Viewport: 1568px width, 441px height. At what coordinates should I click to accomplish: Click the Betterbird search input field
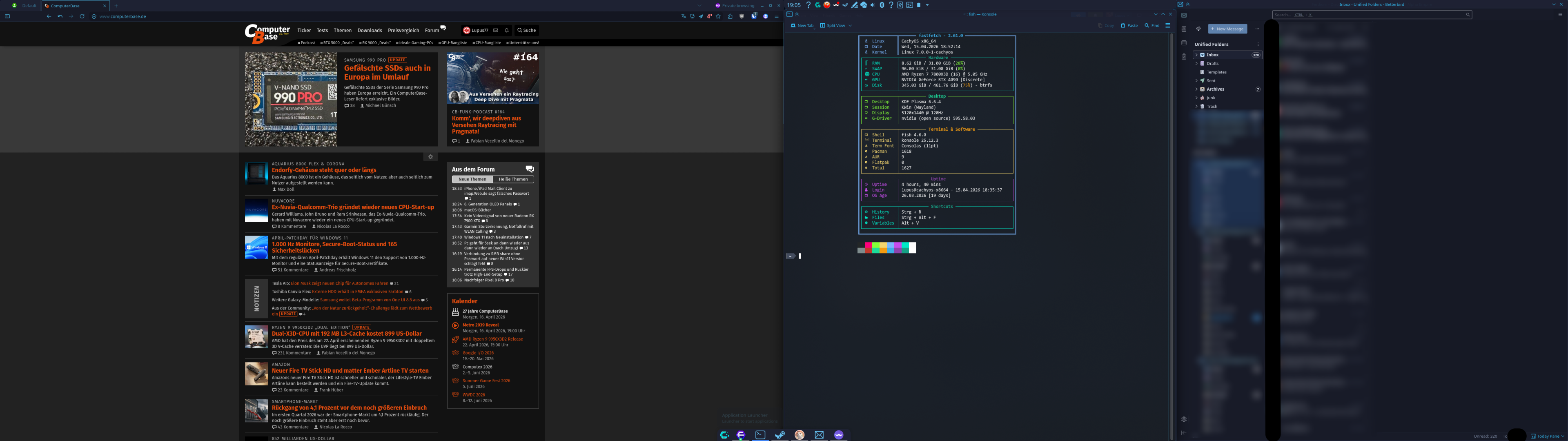pos(1370,15)
